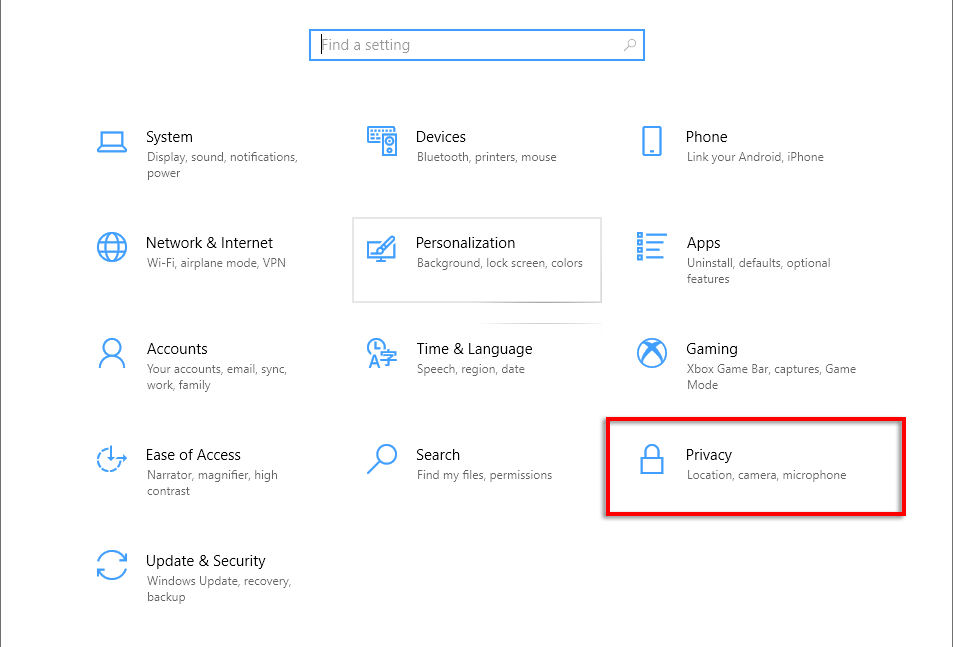Click the Accounts person icon
This screenshot has width=953, height=647.
pyautogui.click(x=112, y=354)
